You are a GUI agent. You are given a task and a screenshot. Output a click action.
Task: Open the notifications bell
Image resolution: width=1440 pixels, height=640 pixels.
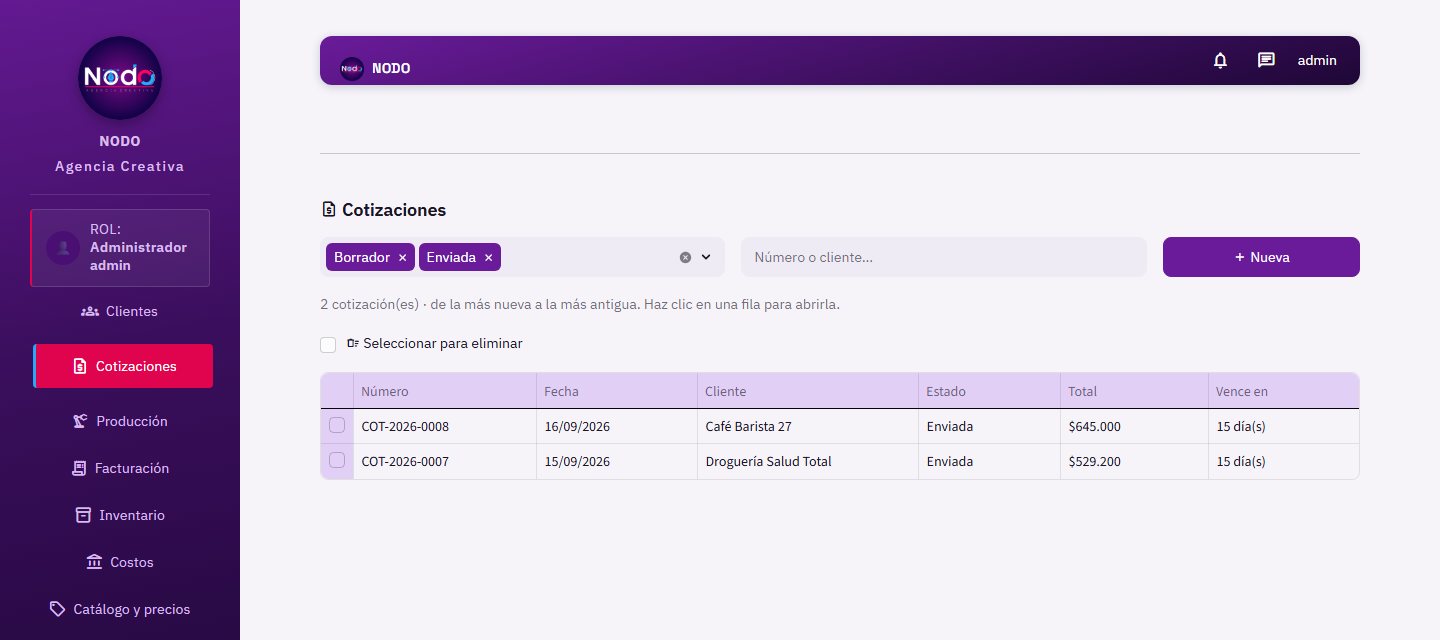pyautogui.click(x=1220, y=60)
